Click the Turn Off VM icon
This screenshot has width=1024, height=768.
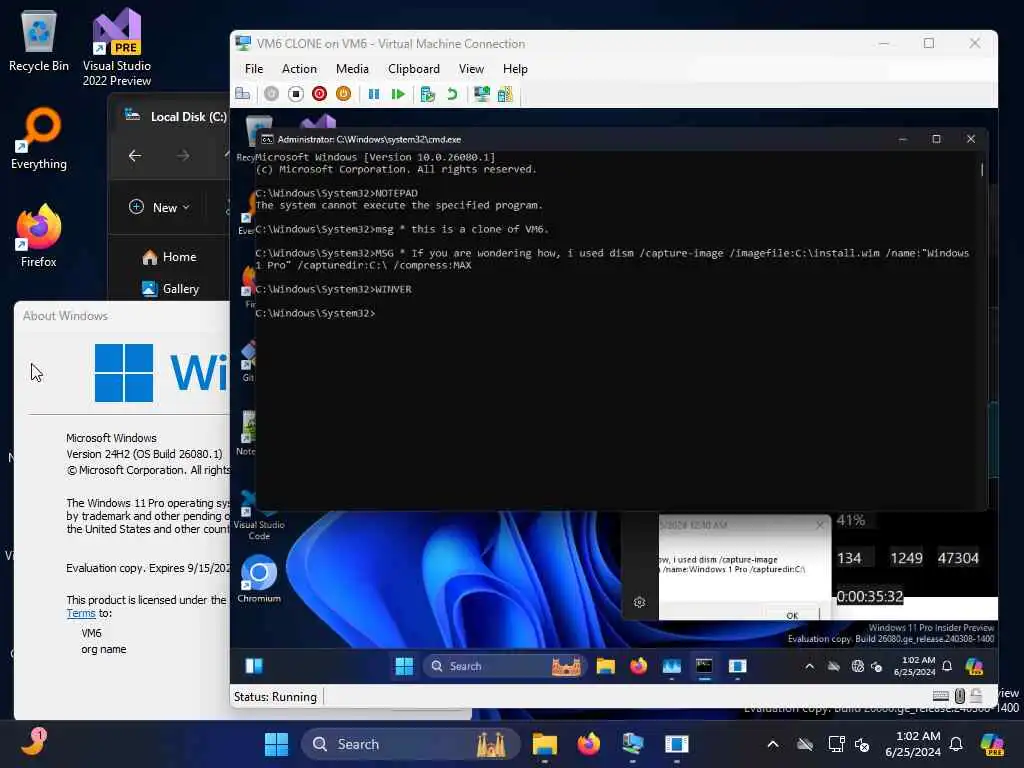pos(296,94)
